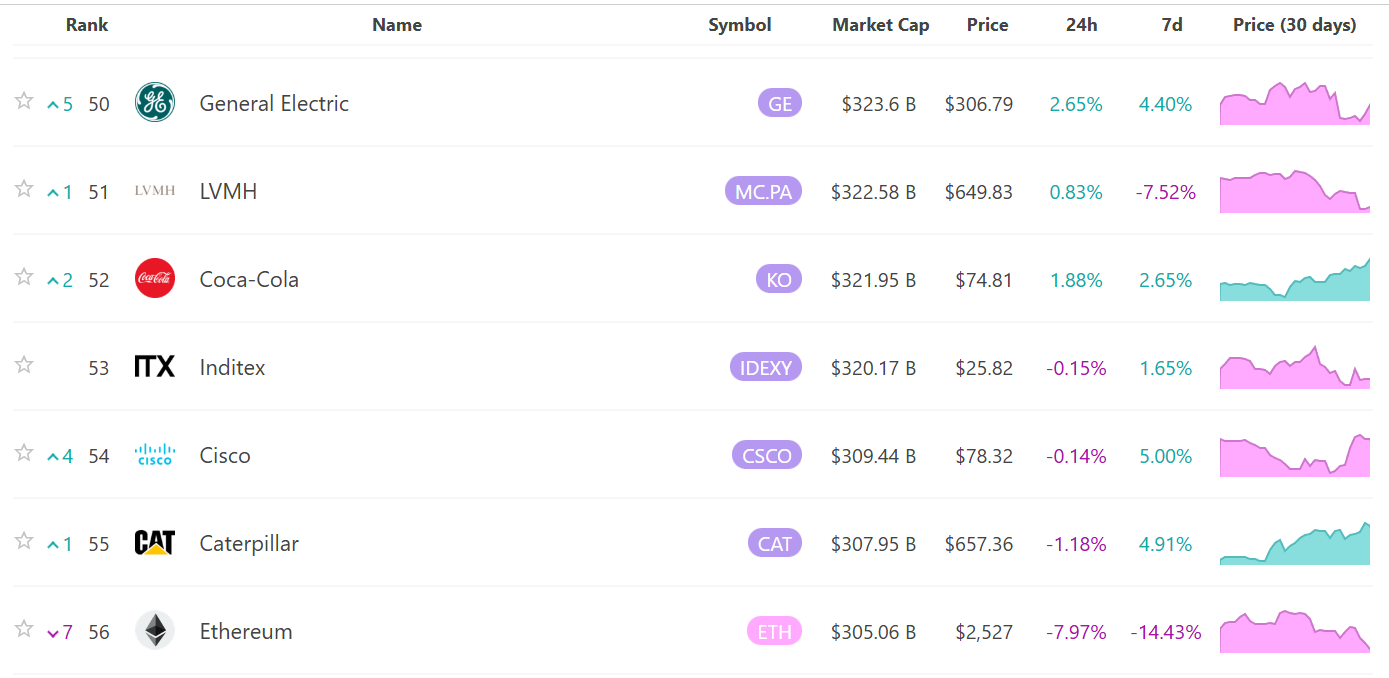The height and width of the screenshot is (678, 1389).
Task: Click the Inditex ITX logo
Action: [155, 367]
